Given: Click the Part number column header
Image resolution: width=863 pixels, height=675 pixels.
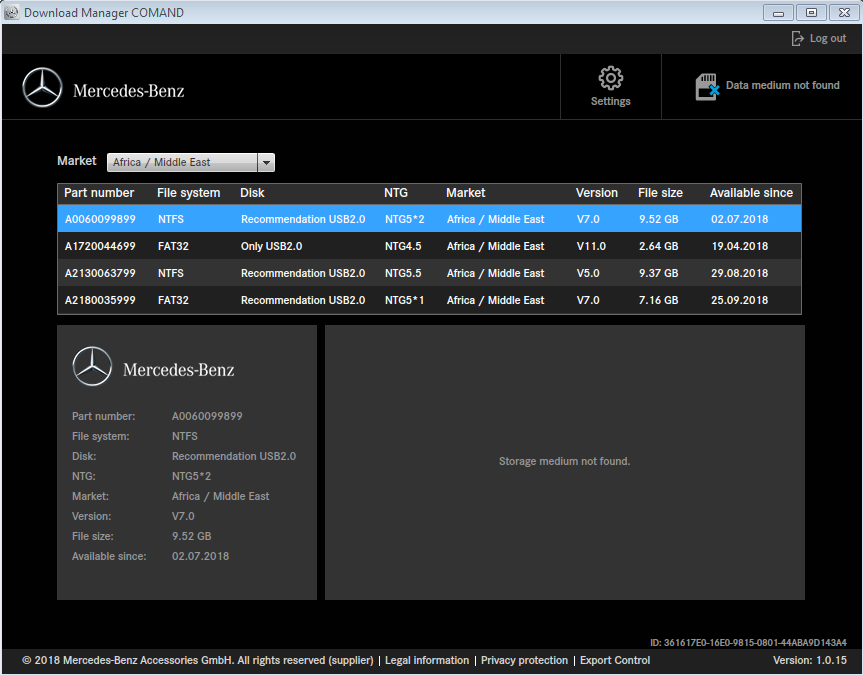Looking at the screenshot, I should pyautogui.click(x=100, y=193).
